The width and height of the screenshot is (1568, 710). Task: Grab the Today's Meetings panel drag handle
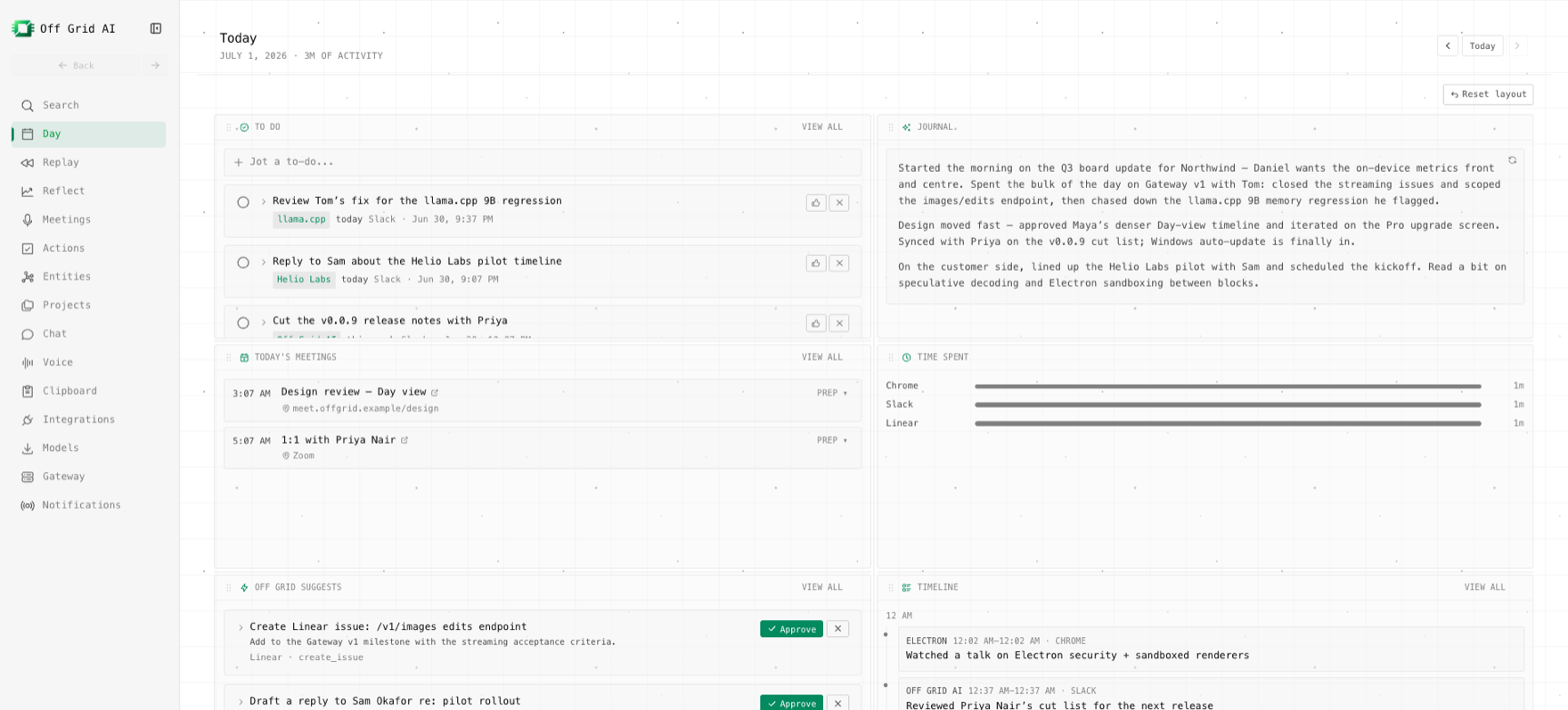[229, 357]
